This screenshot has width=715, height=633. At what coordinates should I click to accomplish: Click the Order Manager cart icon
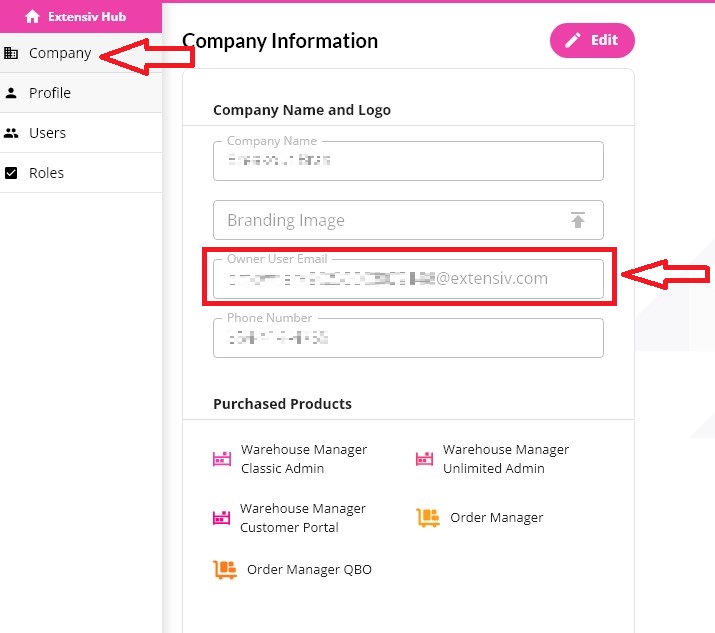[x=428, y=518]
